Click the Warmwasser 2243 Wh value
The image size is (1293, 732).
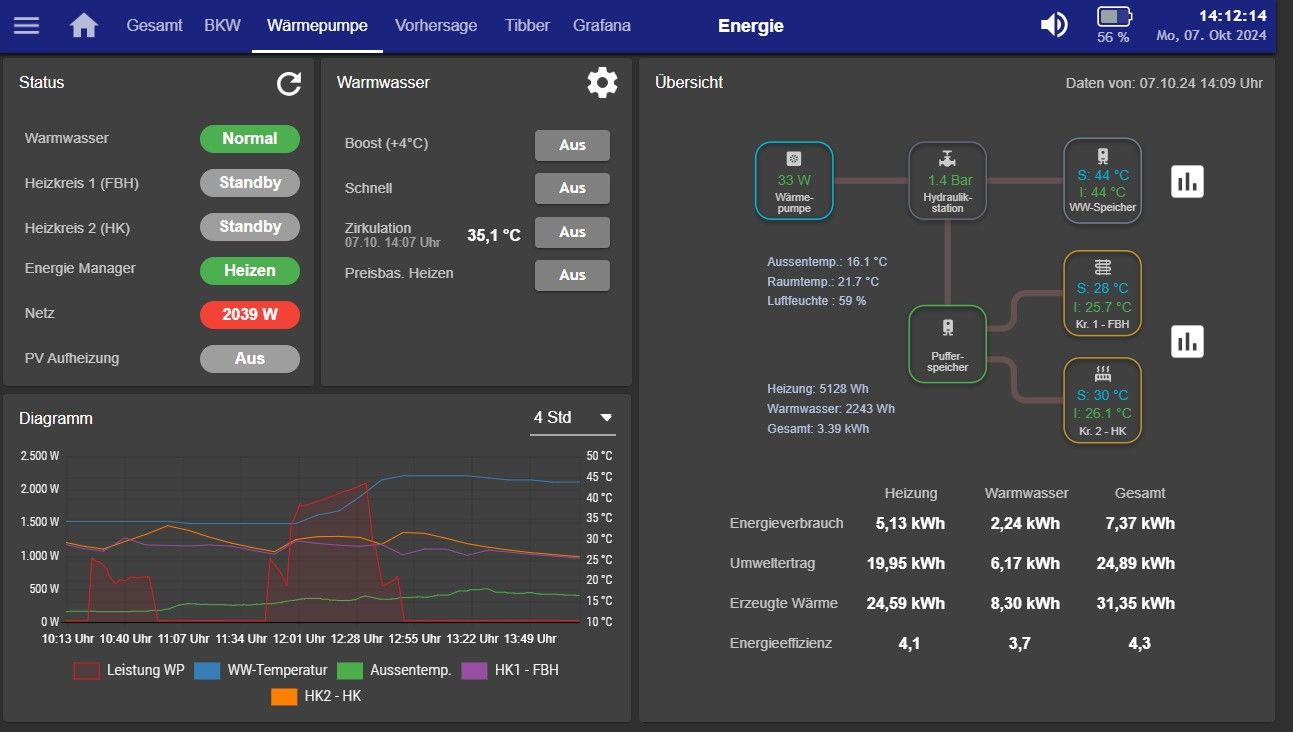pyautogui.click(x=831, y=409)
